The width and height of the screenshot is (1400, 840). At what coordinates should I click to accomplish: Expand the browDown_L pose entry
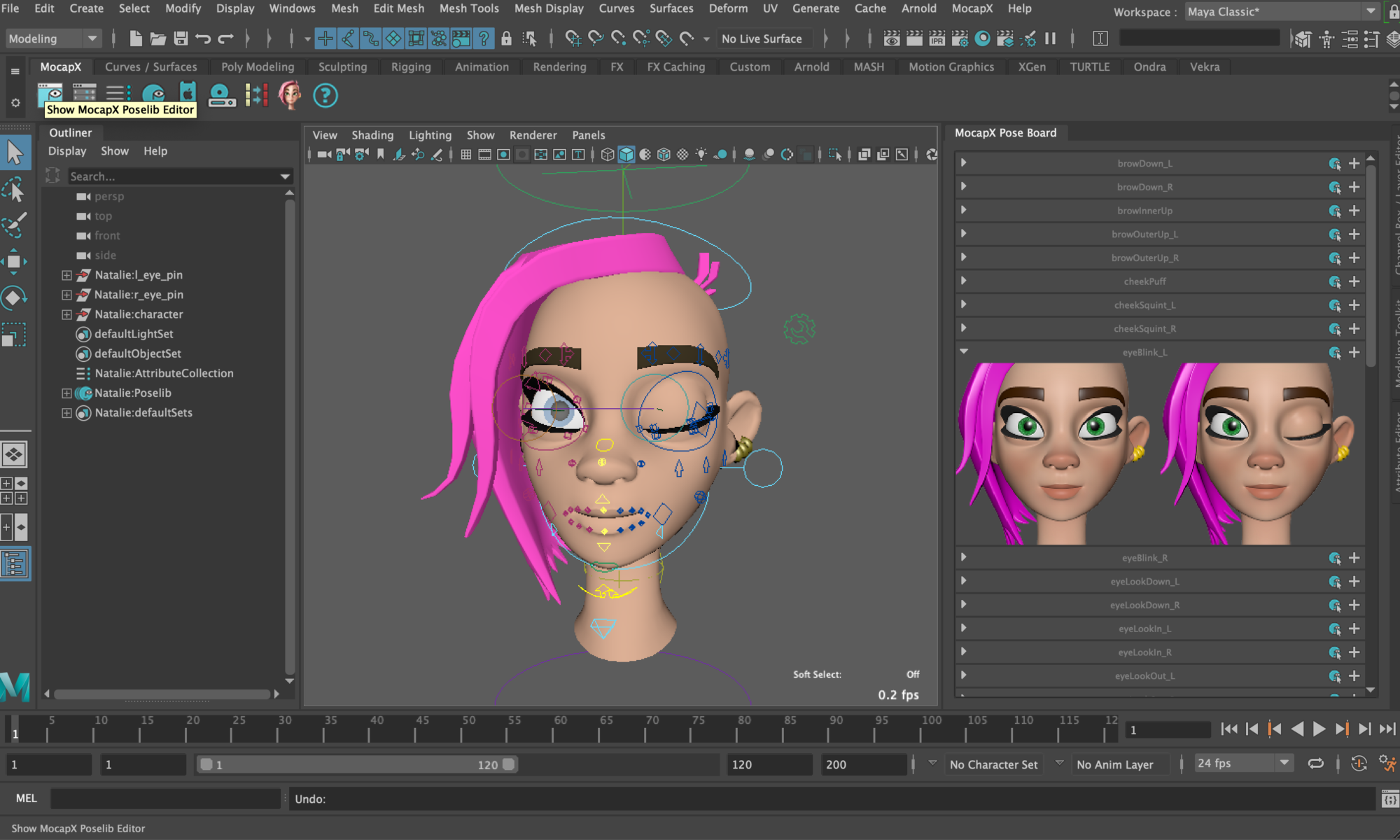pos(962,162)
